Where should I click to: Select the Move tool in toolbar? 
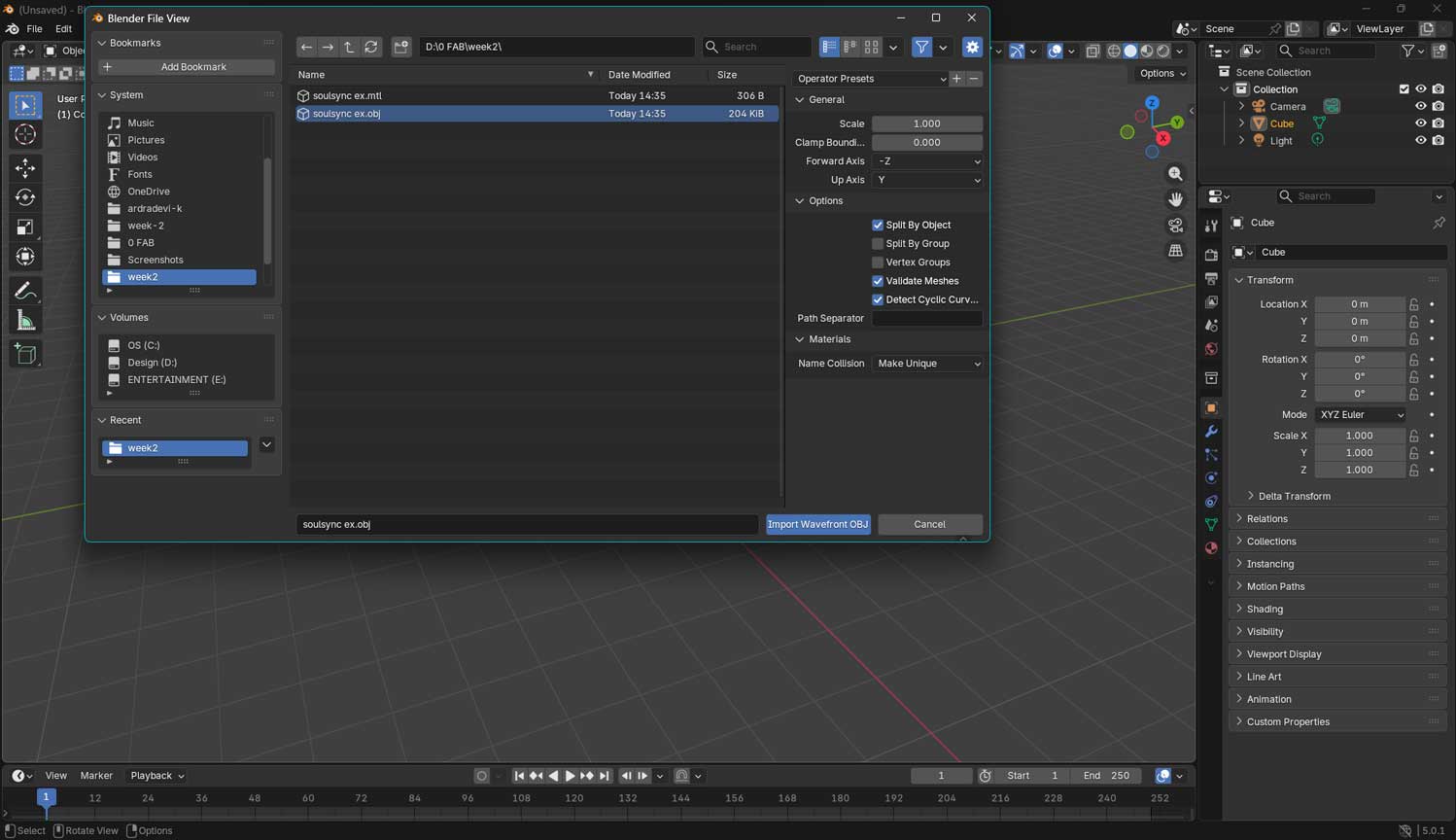pos(25,168)
